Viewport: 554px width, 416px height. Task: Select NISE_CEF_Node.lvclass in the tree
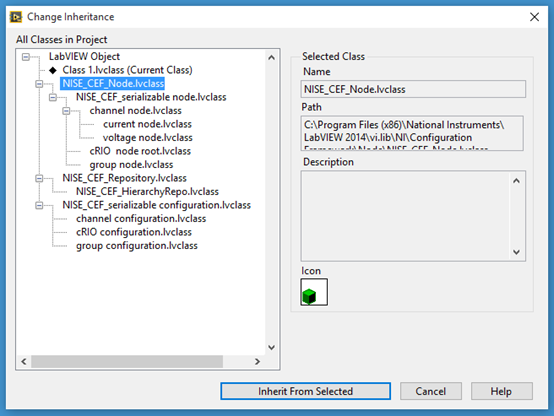tap(113, 83)
